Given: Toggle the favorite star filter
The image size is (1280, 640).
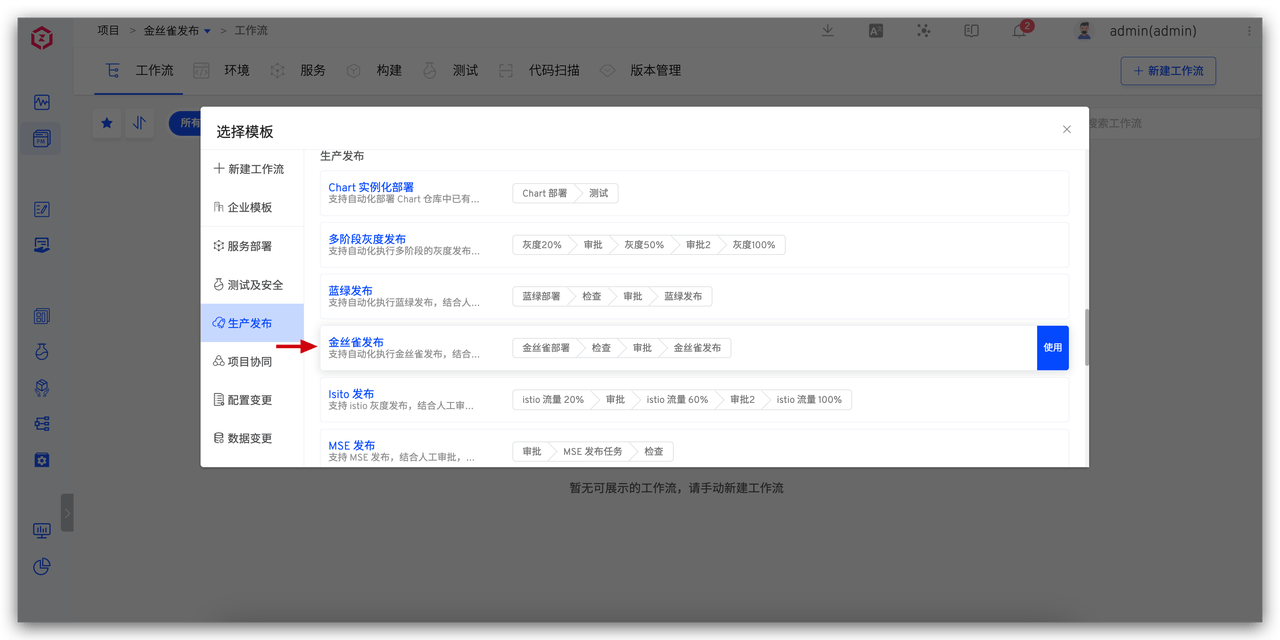Looking at the screenshot, I should click(x=107, y=123).
